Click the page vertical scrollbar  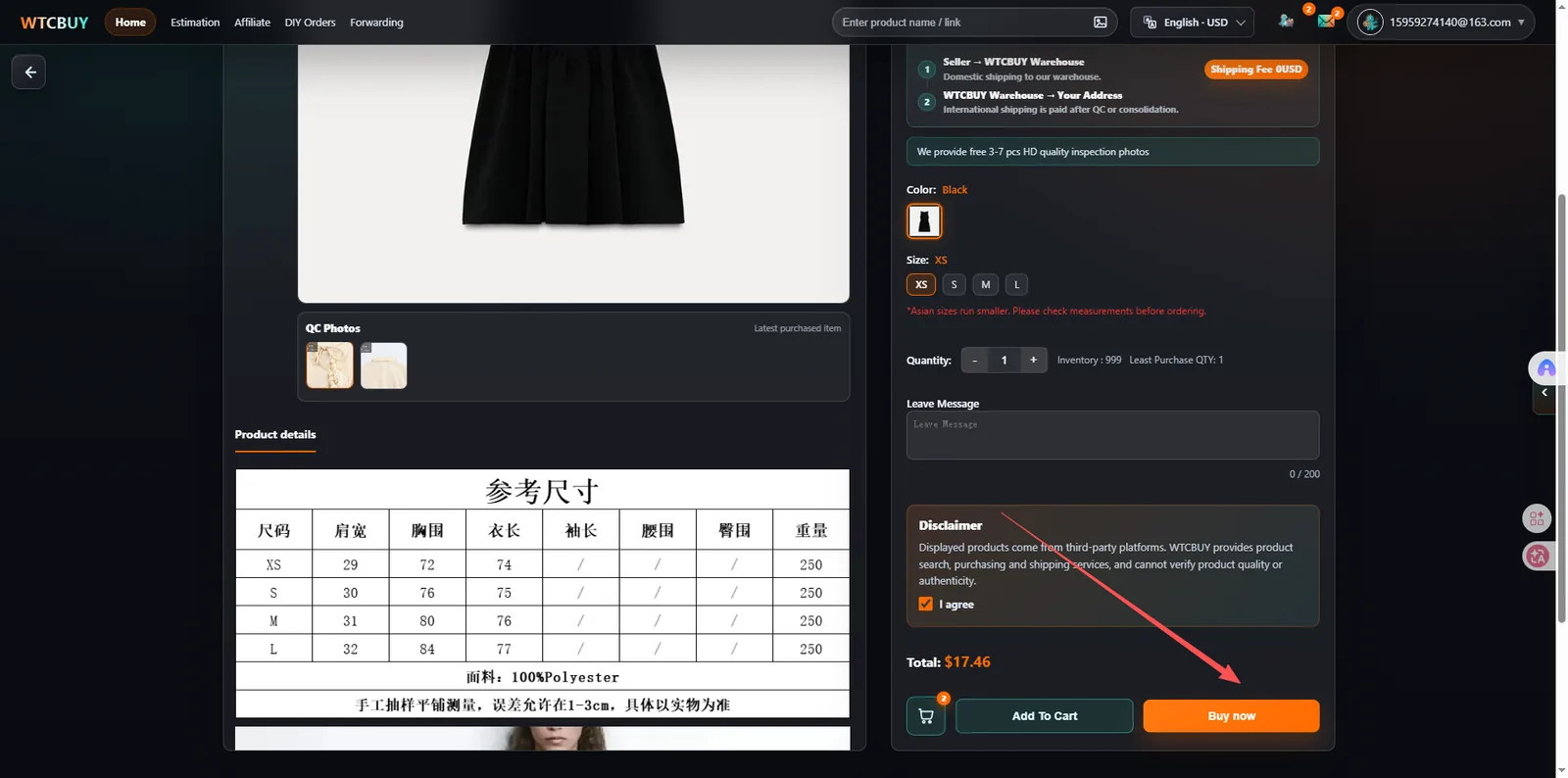pyautogui.click(x=1561, y=409)
